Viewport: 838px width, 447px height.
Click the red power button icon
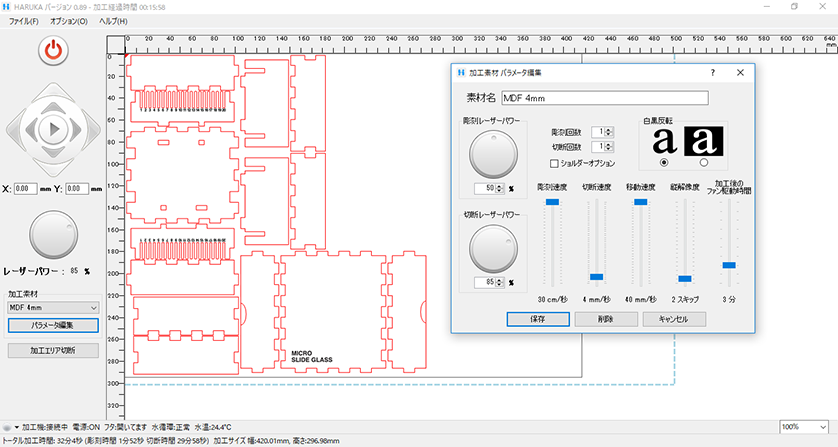point(52,50)
